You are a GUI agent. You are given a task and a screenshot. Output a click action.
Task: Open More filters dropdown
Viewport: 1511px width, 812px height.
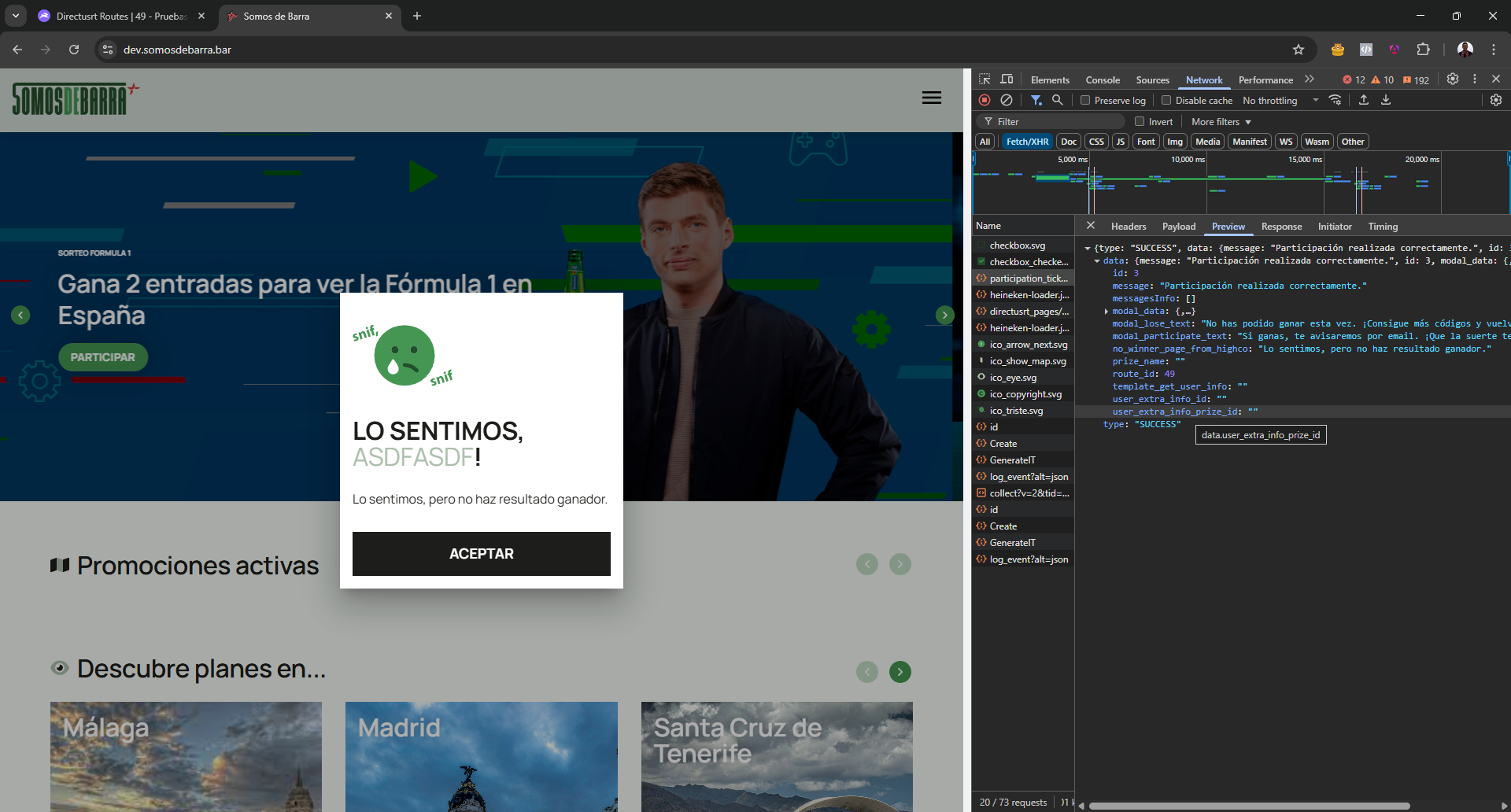tap(1221, 122)
